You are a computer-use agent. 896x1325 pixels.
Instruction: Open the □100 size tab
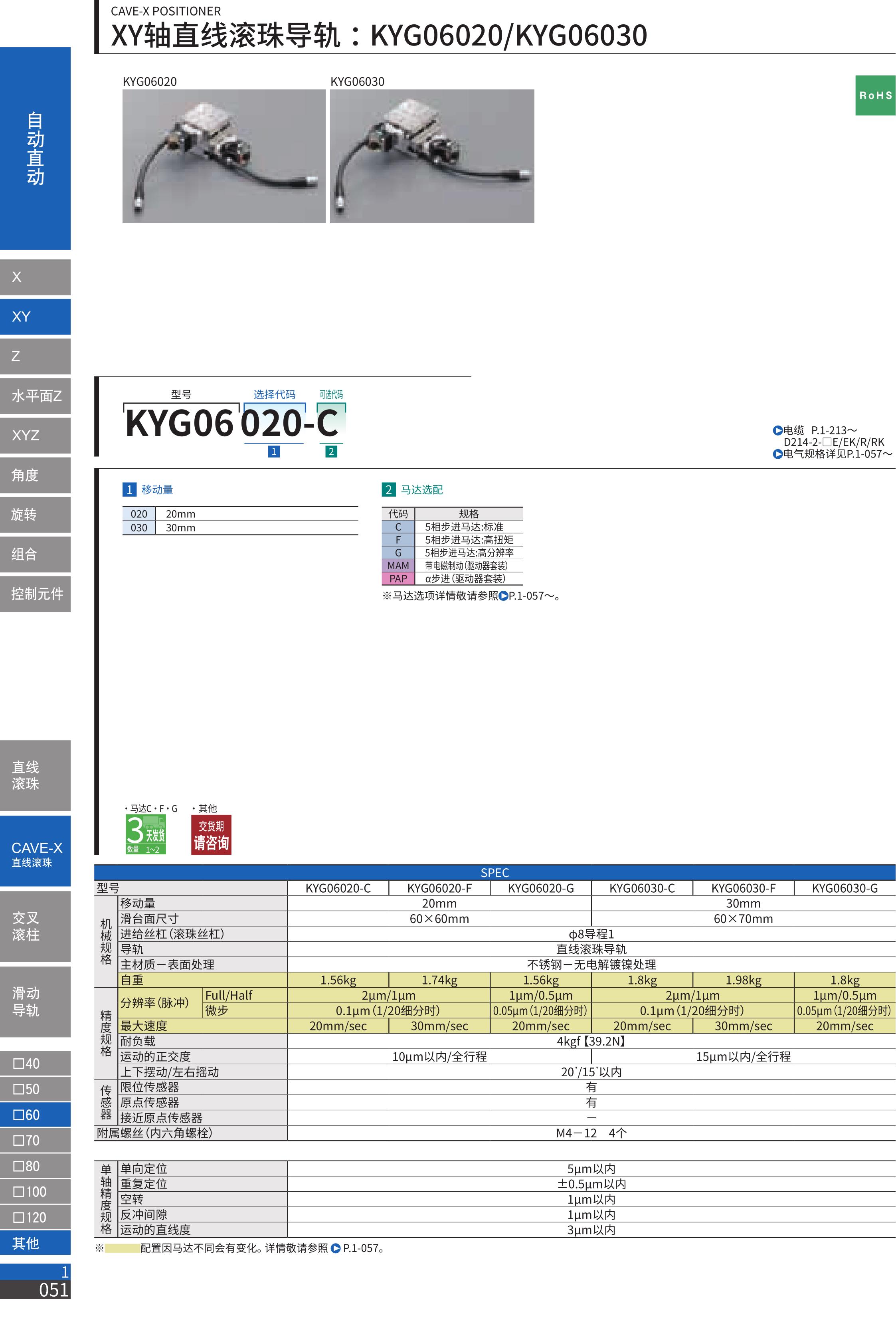(36, 1192)
